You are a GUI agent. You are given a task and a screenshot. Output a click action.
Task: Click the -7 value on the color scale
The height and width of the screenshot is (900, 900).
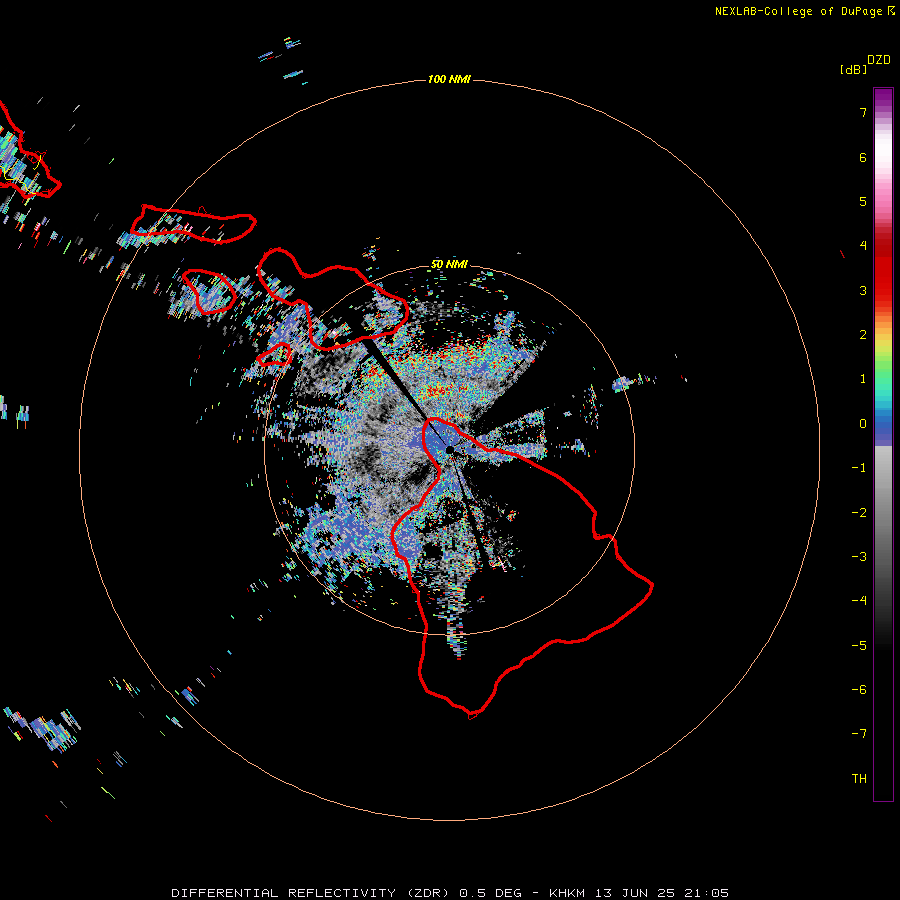859,734
